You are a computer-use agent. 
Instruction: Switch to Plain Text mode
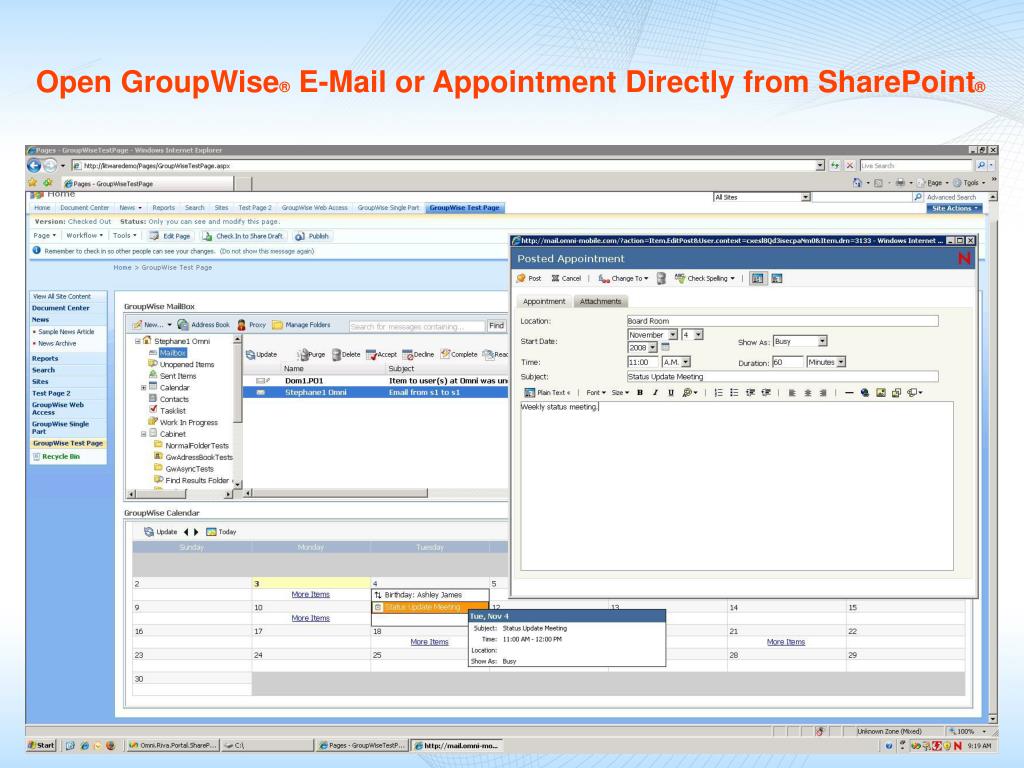(547, 392)
